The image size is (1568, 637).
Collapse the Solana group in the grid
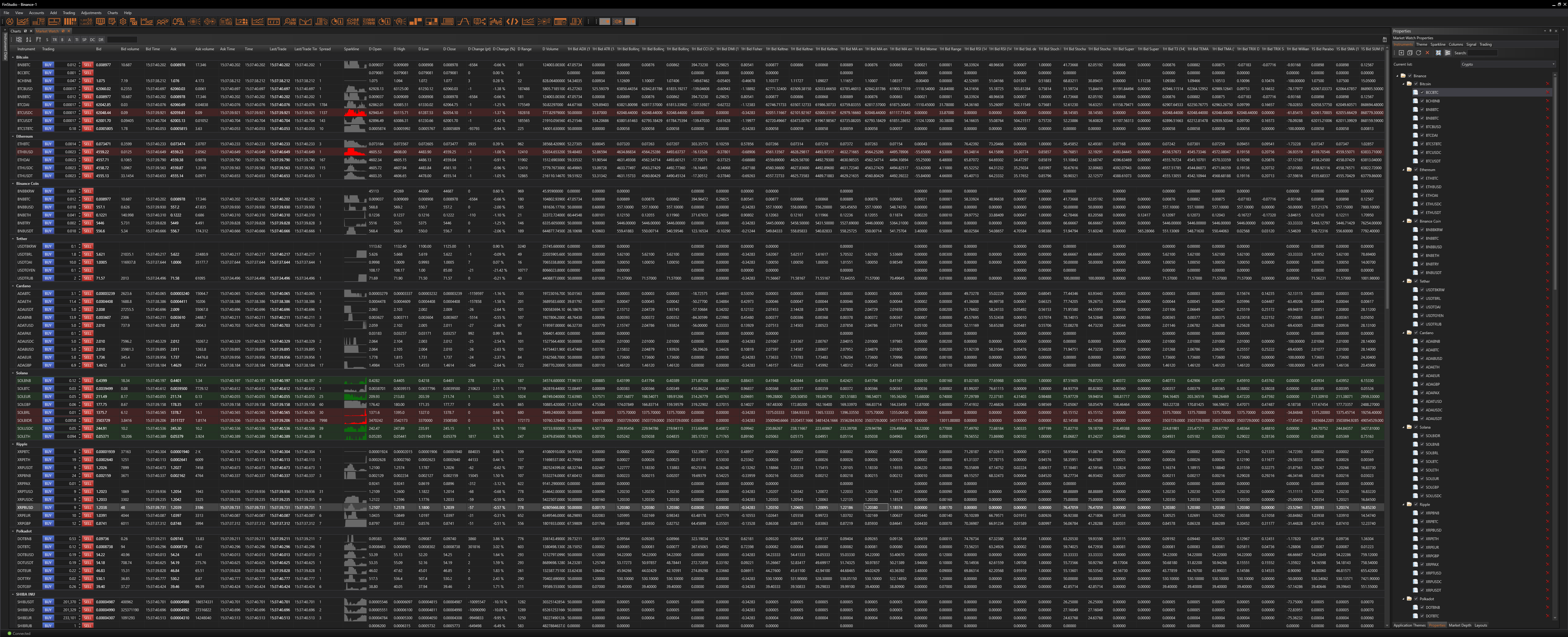(x=13, y=373)
